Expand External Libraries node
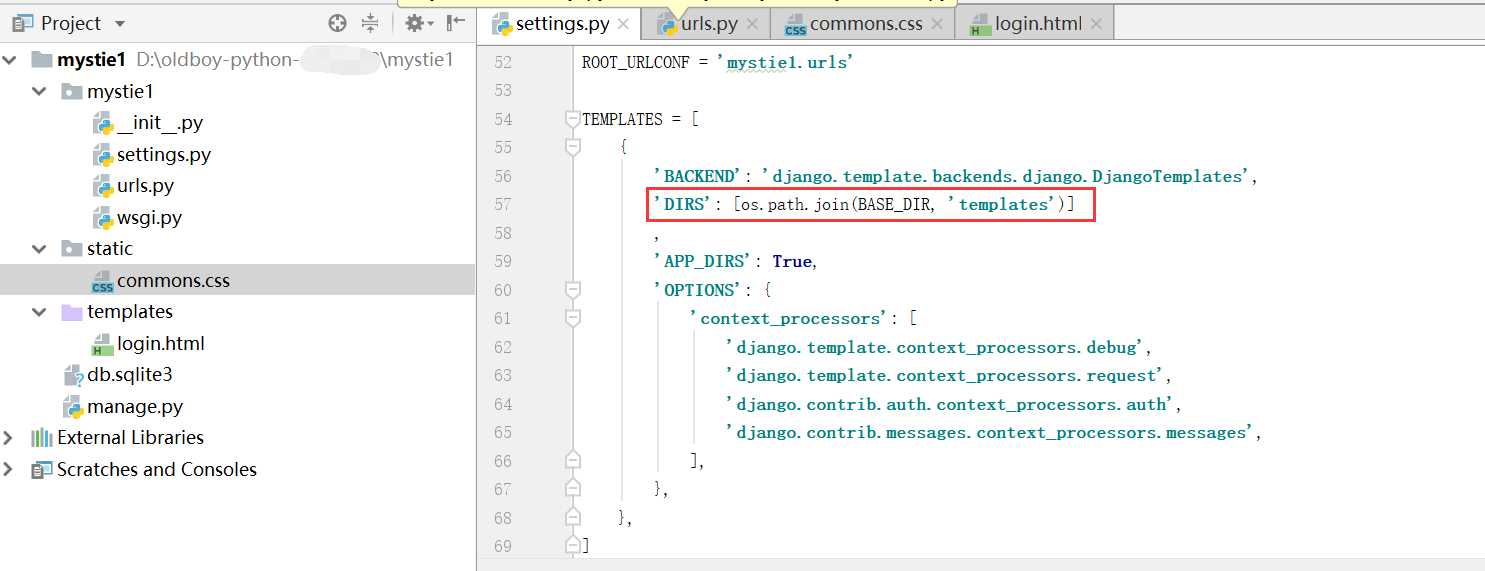 pyautogui.click(x=9, y=438)
